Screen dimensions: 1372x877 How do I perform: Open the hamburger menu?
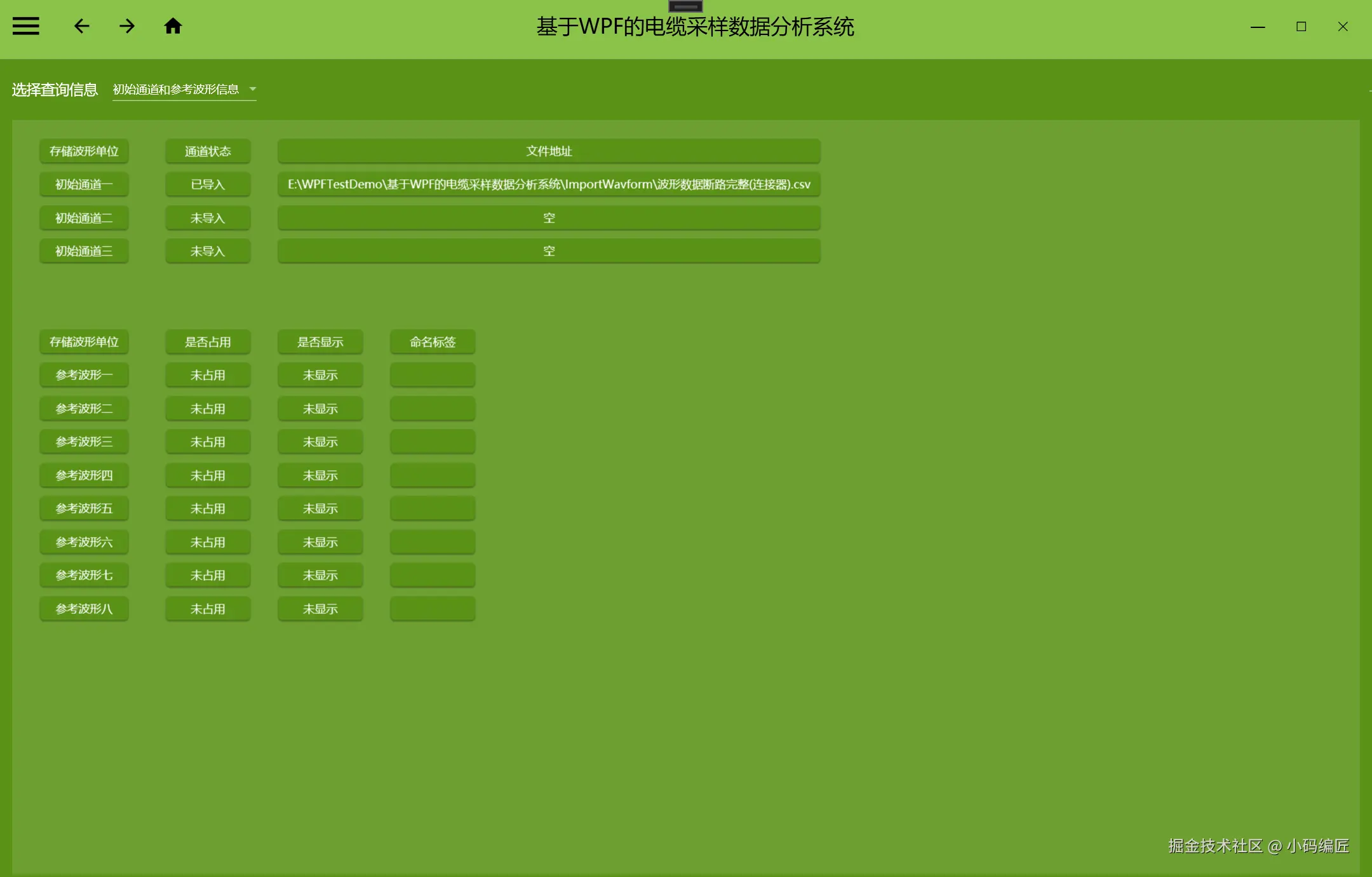click(26, 26)
